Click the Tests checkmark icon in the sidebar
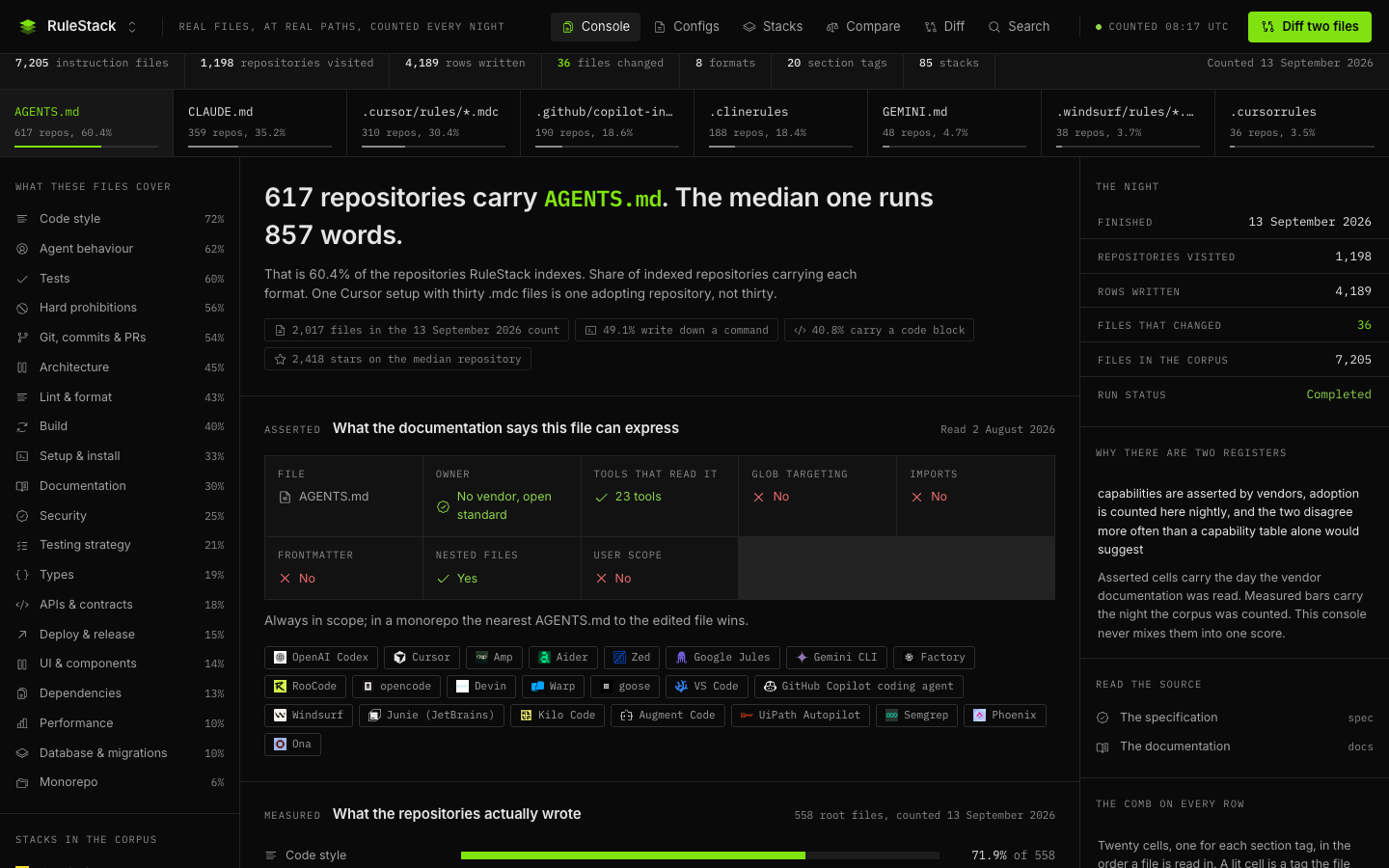The height and width of the screenshot is (868, 1389). point(22,279)
